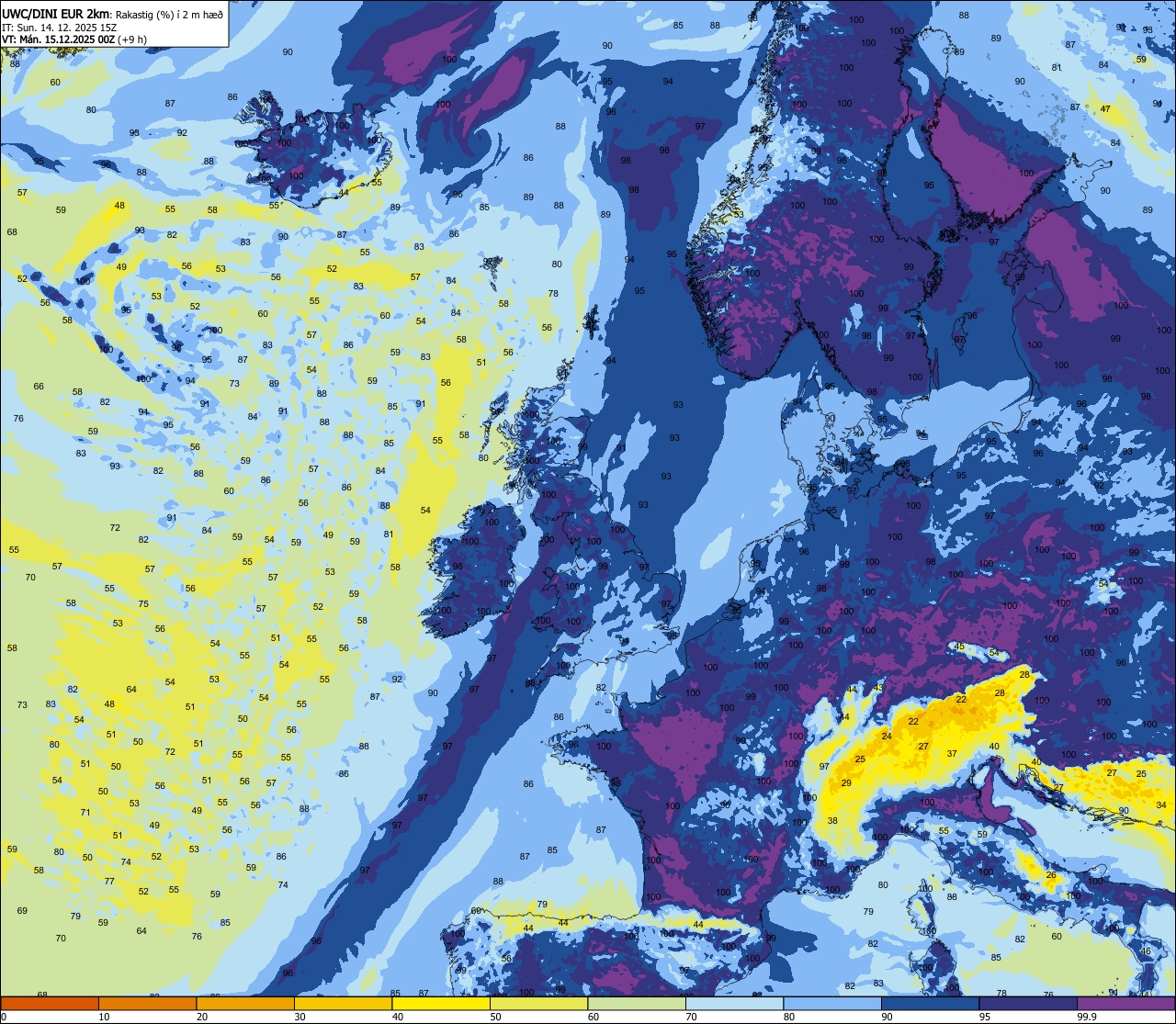Click the '24' humidity value in the Alps
The image size is (1176, 1024).
click(x=887, y=737)
